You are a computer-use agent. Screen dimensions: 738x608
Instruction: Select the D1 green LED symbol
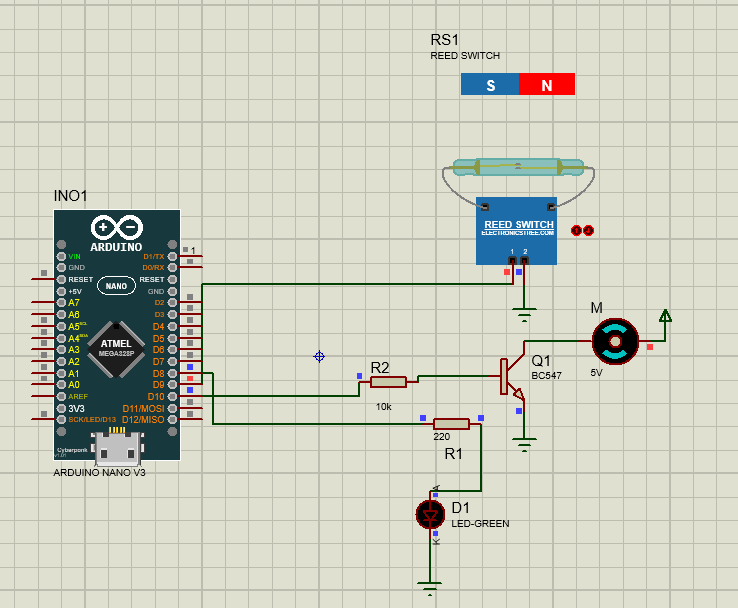pyautogui.click(x=430, y=514)
